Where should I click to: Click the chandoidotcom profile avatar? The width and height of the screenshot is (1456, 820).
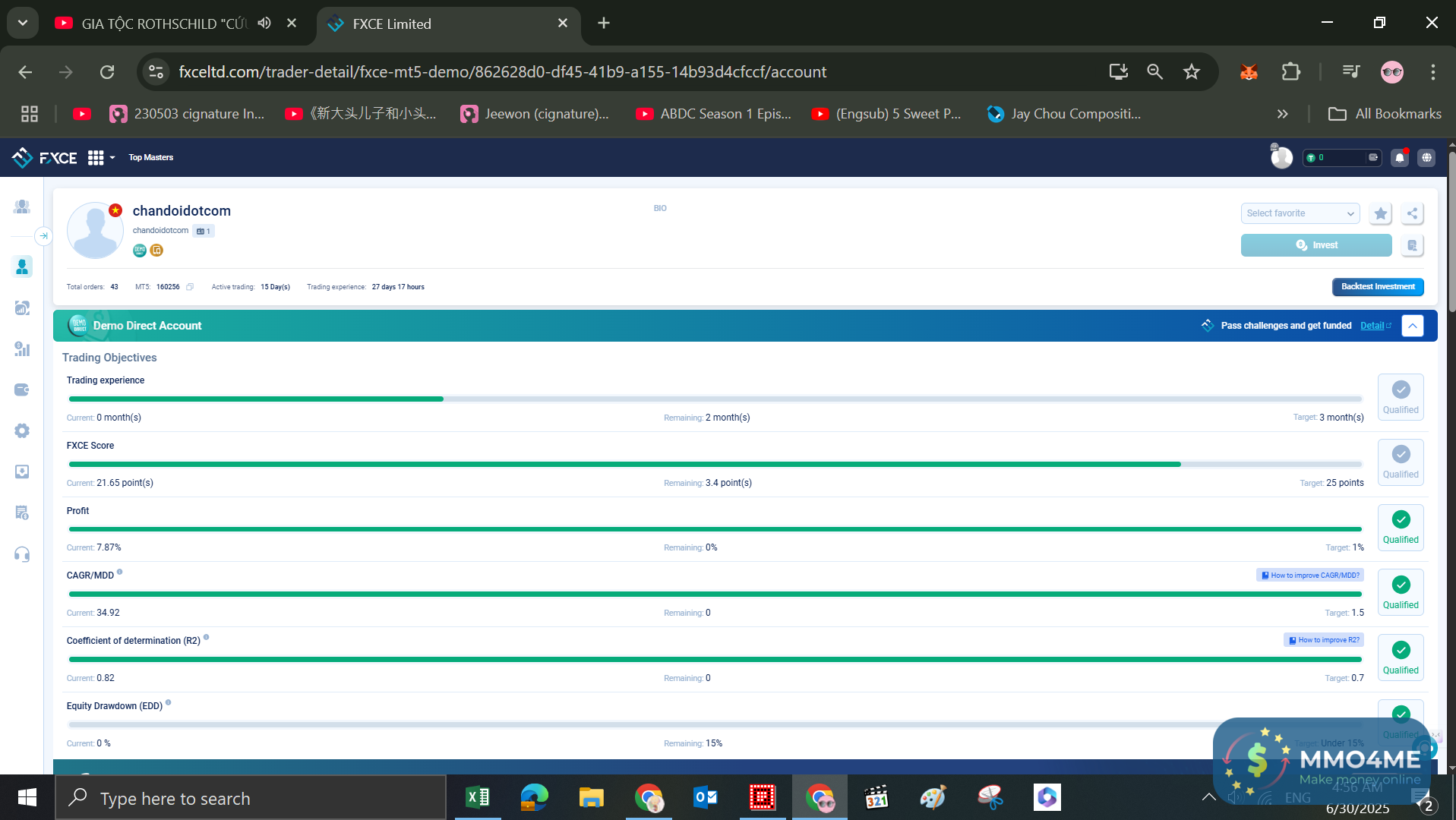point(95,230)
